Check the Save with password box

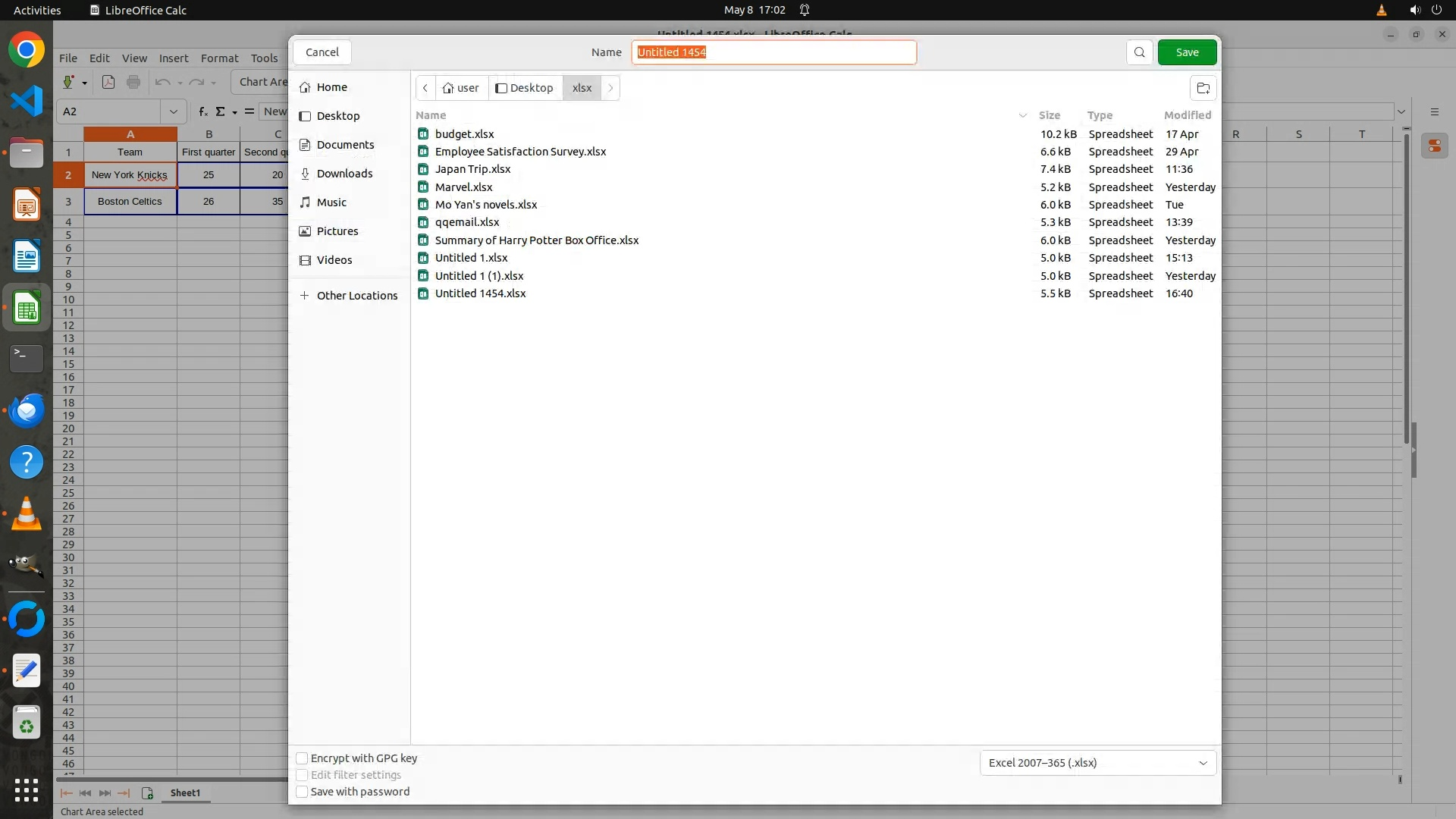(x=302, y=792)
